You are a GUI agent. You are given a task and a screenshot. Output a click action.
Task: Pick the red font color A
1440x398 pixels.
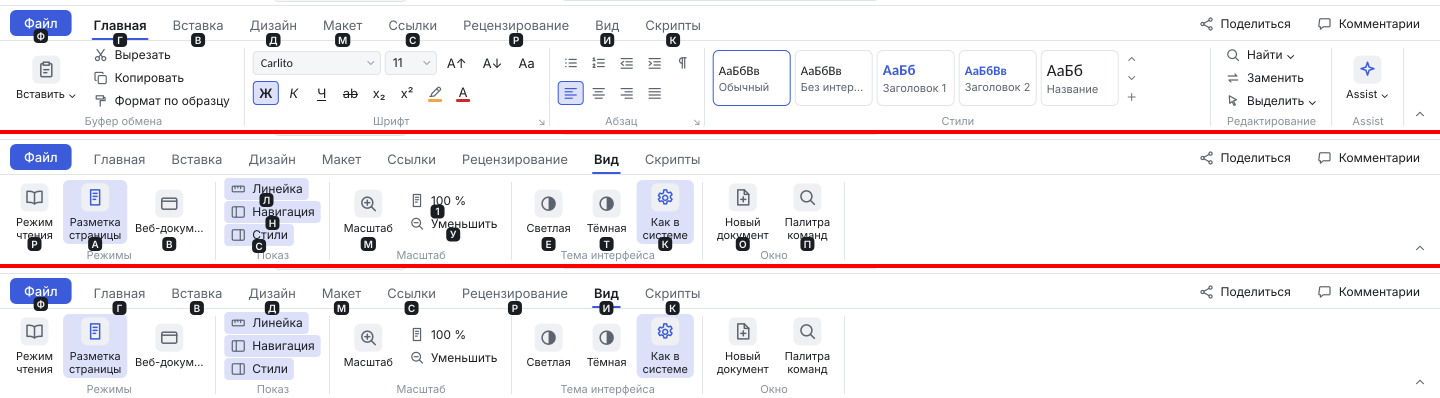pos(463,94)
